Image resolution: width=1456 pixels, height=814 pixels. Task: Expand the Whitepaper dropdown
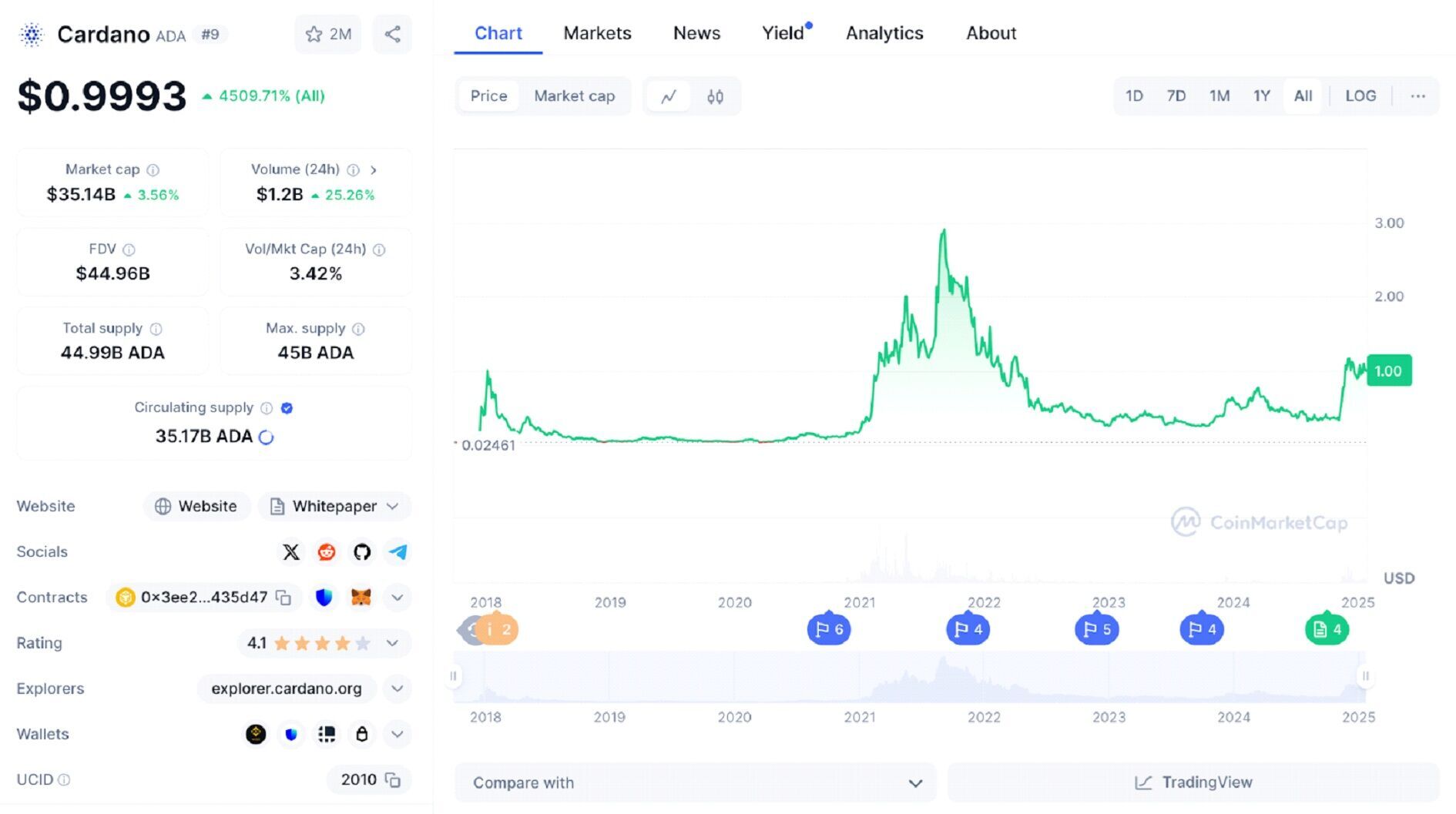(334, 506)
